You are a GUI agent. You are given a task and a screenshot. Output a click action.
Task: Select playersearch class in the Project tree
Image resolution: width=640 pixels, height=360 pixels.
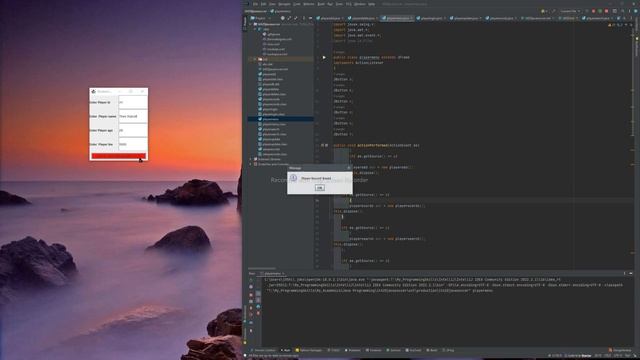[x=271, y=129]
